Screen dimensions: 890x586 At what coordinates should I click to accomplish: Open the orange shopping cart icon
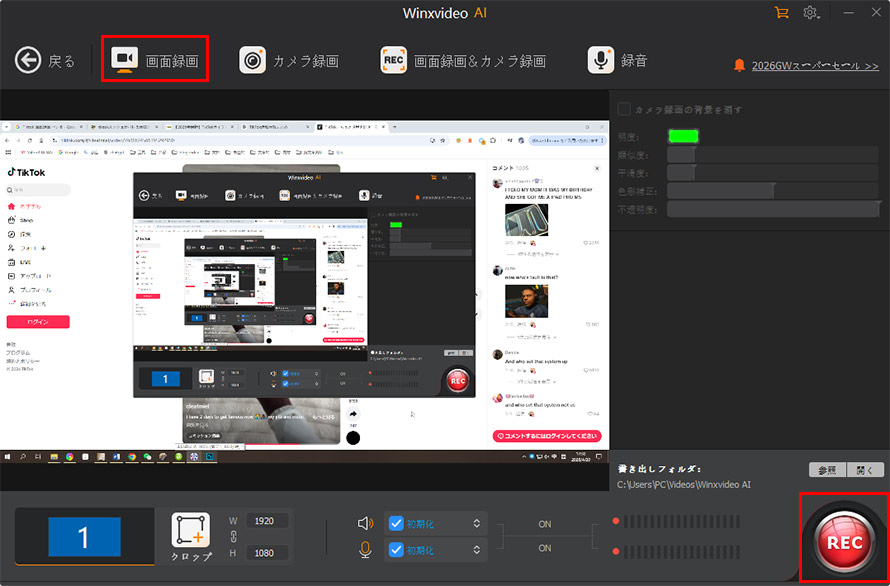click(x=782, y=12)
